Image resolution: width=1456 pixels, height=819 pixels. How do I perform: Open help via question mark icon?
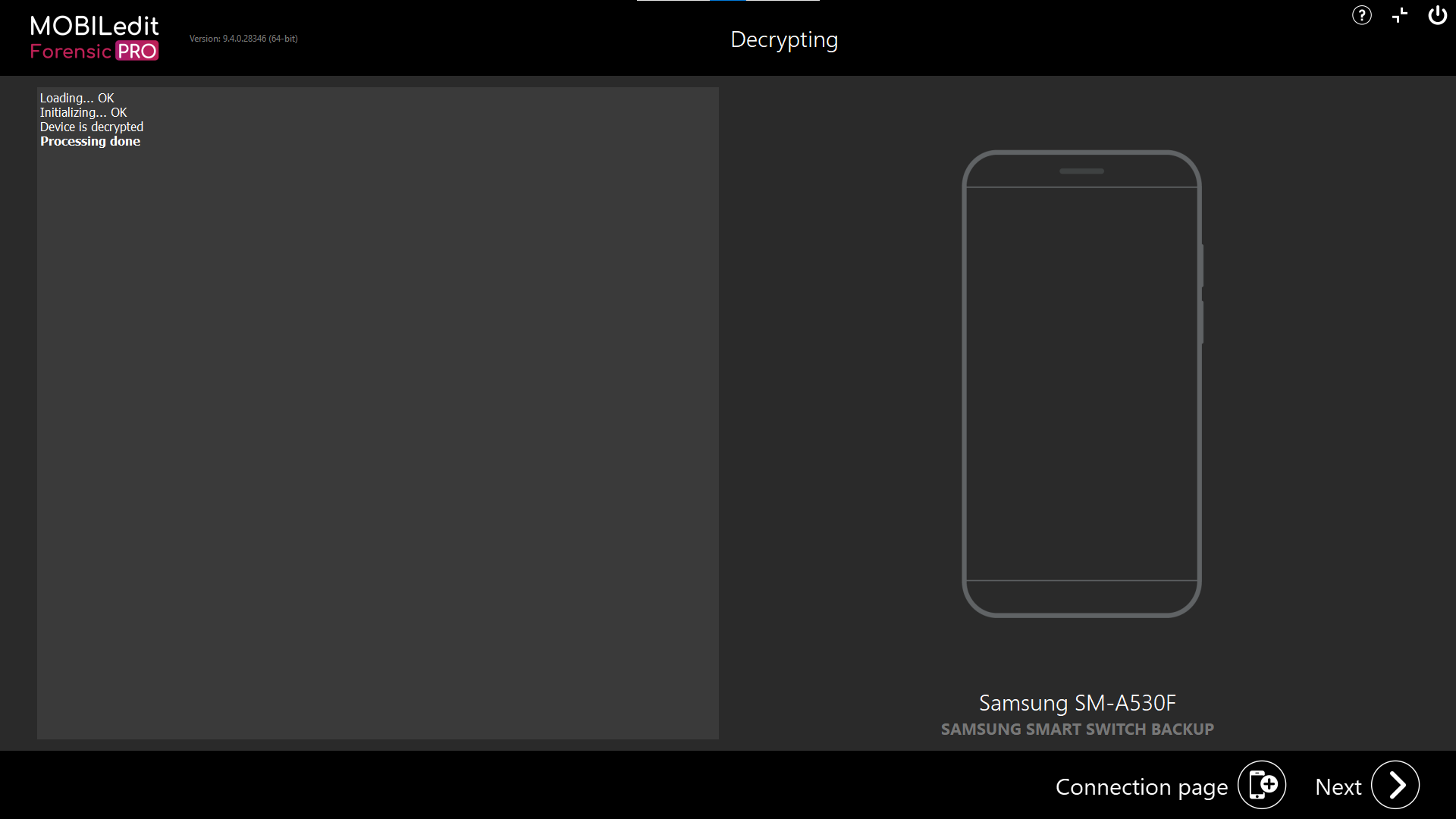pyautogui.click(x=1361, y=15)
